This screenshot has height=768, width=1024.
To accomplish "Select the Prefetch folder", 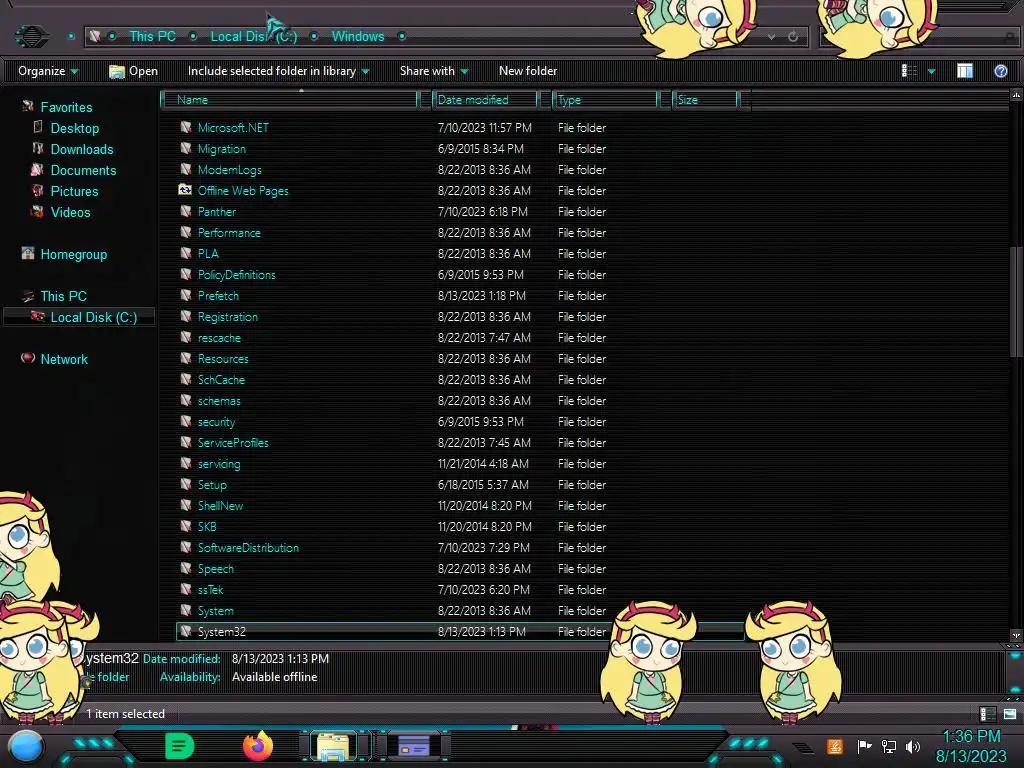I will (x=218, y=296).
